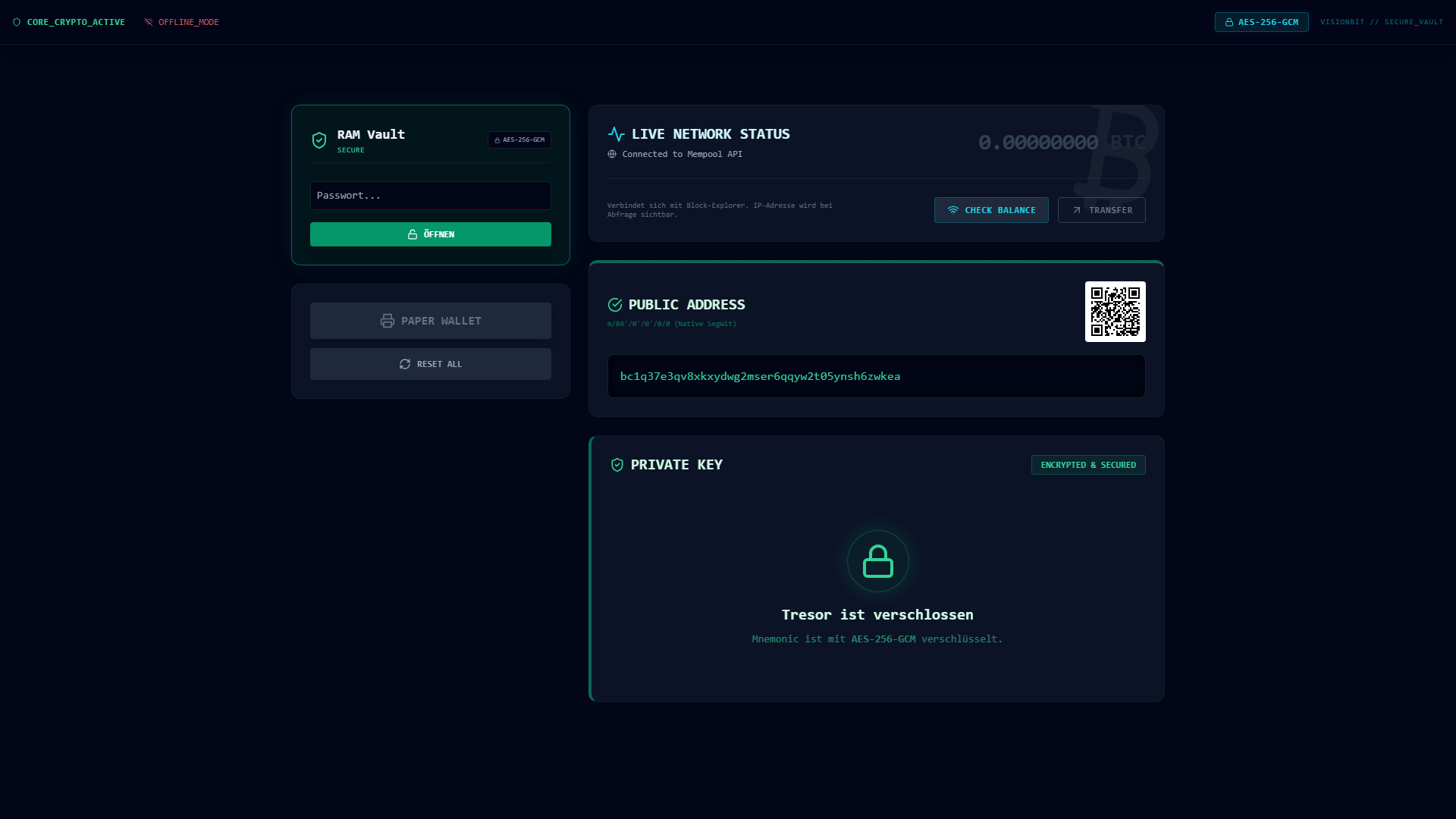This screenshot has height=819, width=1456.
Task: Select the shield icon beside RAM Vault
Action: click(x=319, y=140)
